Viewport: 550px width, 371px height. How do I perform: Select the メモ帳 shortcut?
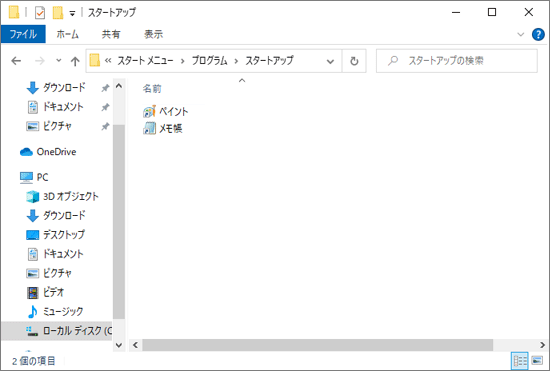click(163, 129)
